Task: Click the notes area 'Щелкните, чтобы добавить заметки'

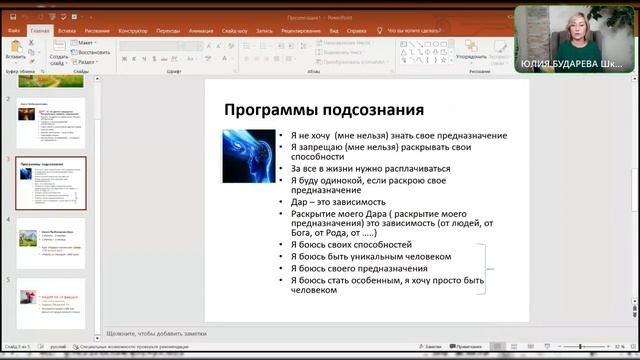Action: pos(157,333)
